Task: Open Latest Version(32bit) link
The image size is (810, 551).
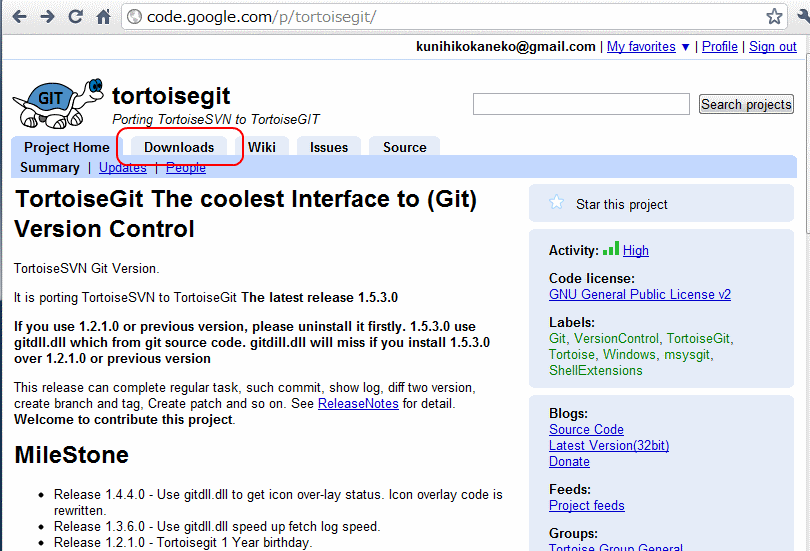Action: (609, 446)
